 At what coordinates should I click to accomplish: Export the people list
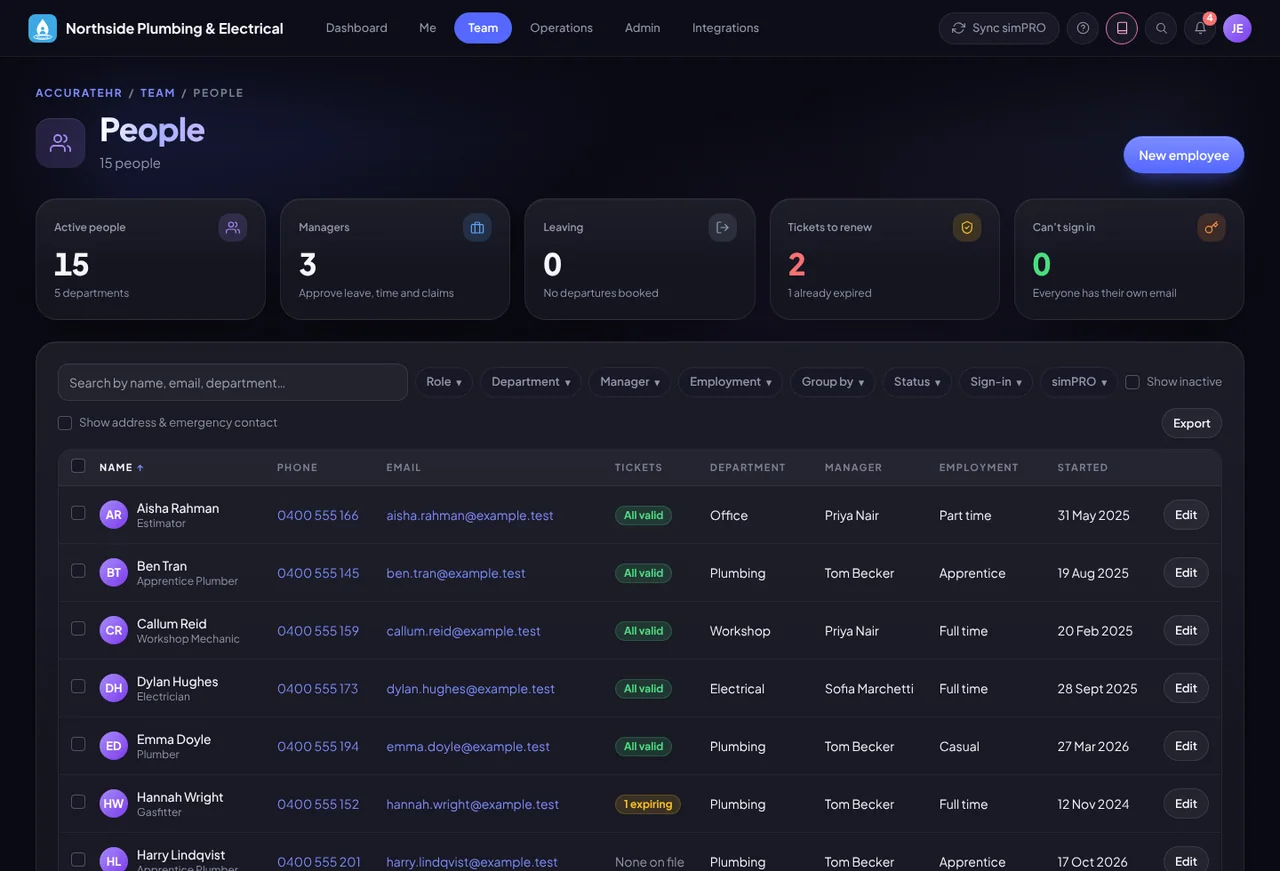click(1192, 423)
